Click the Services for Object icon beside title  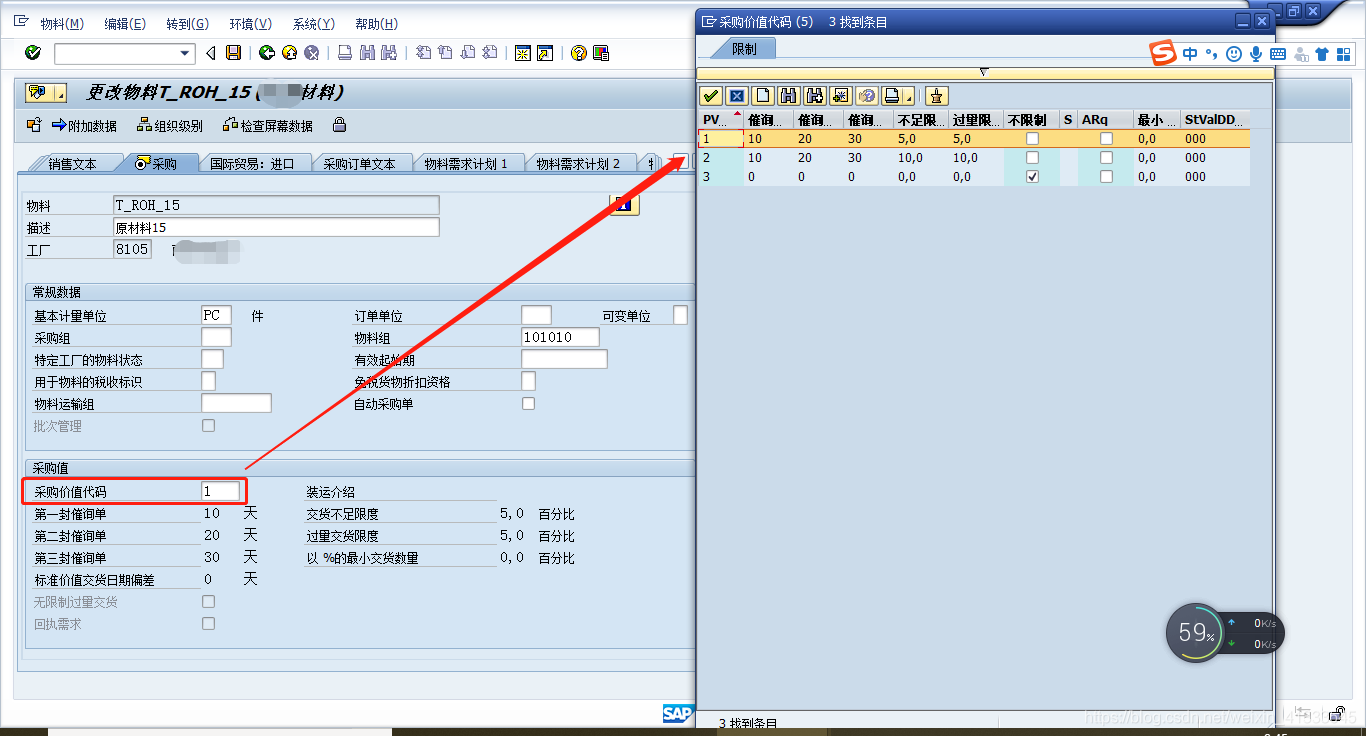[39, 93]
